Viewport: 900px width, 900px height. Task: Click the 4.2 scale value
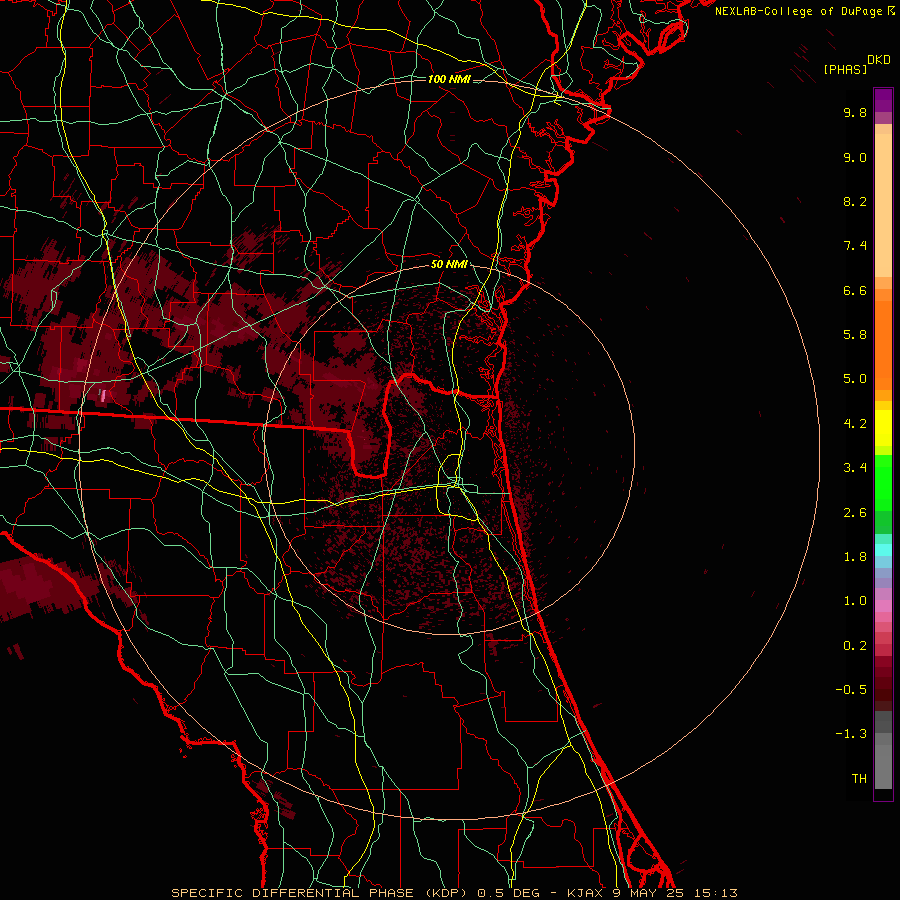pyautogui.click(x=855, y=424)
